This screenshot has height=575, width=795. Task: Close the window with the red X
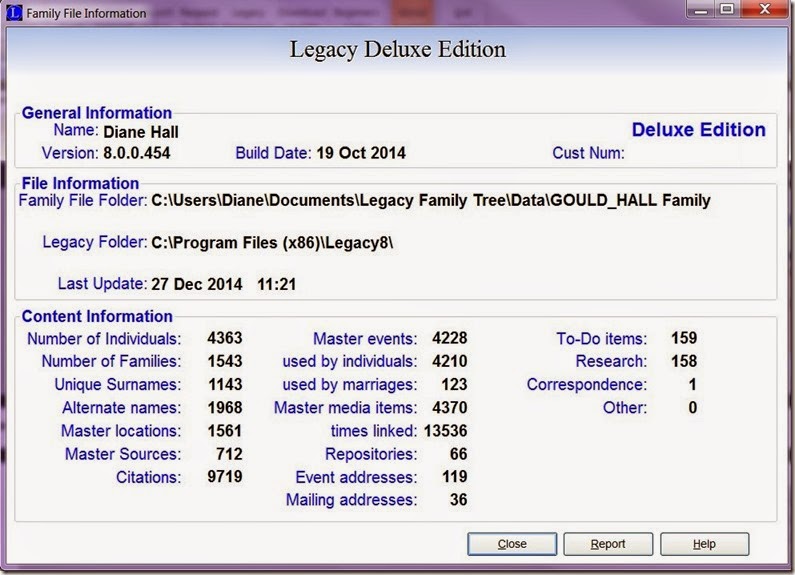click(x=765, y=9)
